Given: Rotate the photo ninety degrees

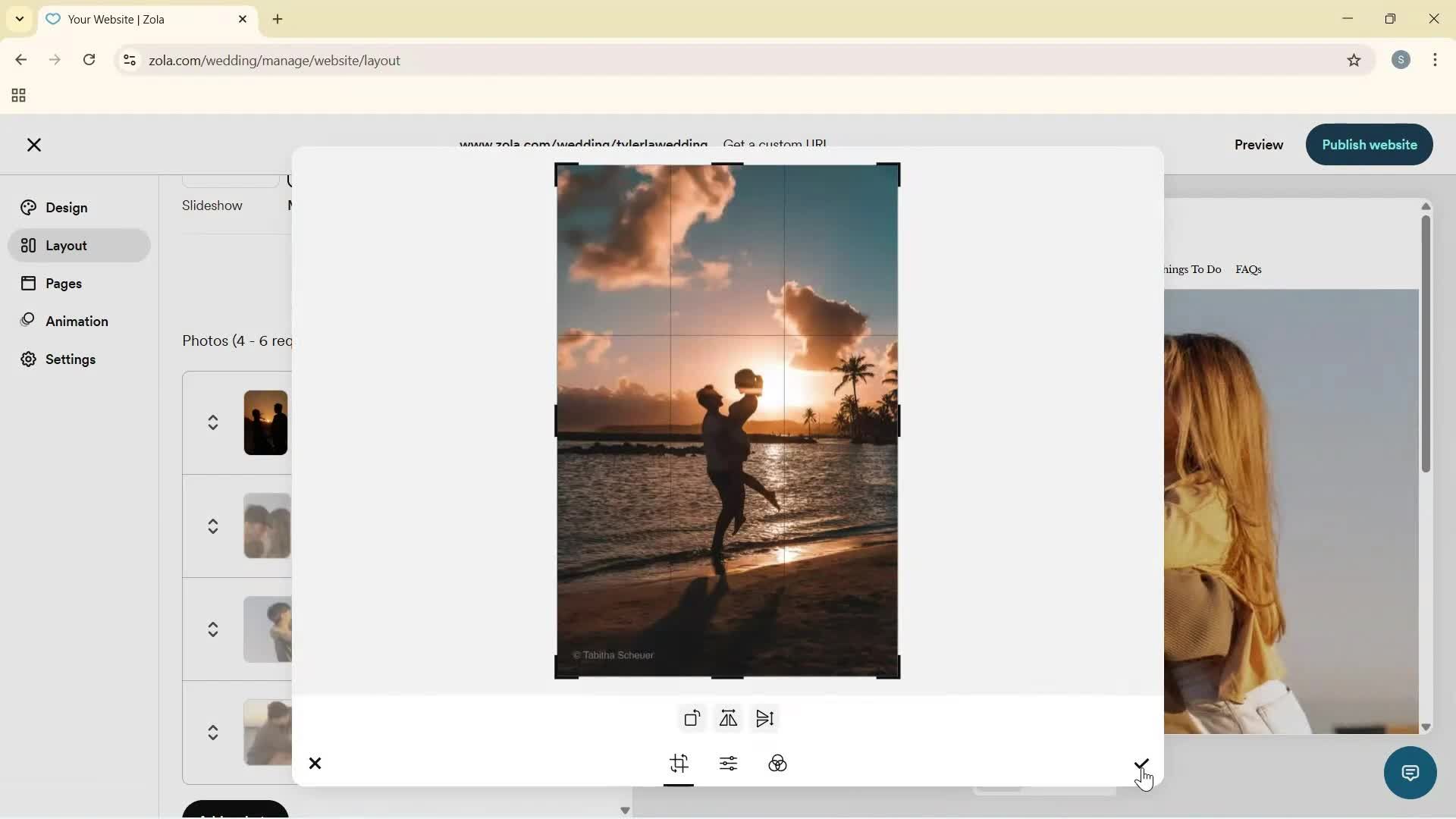Looking at the screenshot, I should [x=691, y=718].
